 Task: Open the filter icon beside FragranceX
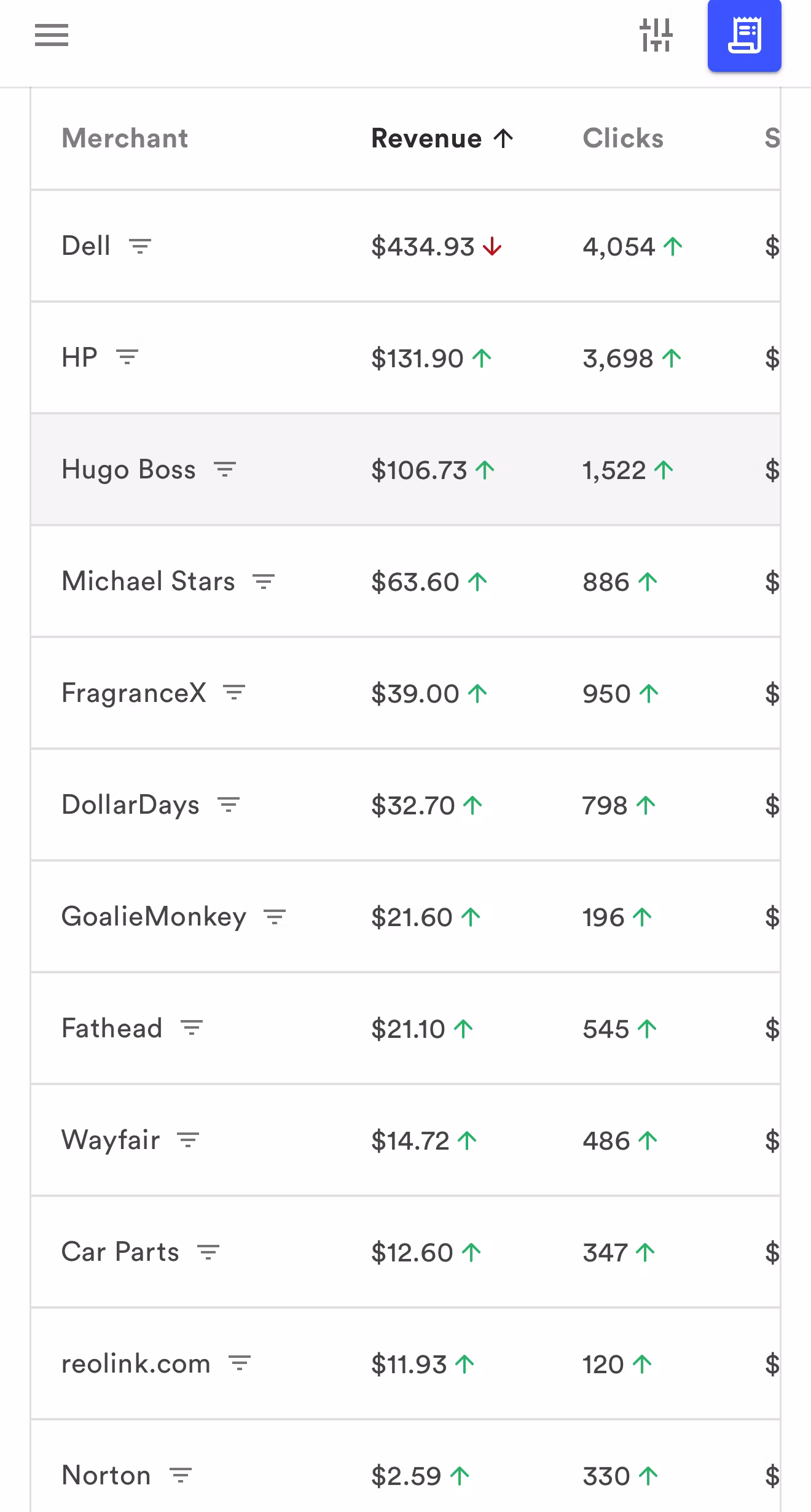click(x=235, y=693)
